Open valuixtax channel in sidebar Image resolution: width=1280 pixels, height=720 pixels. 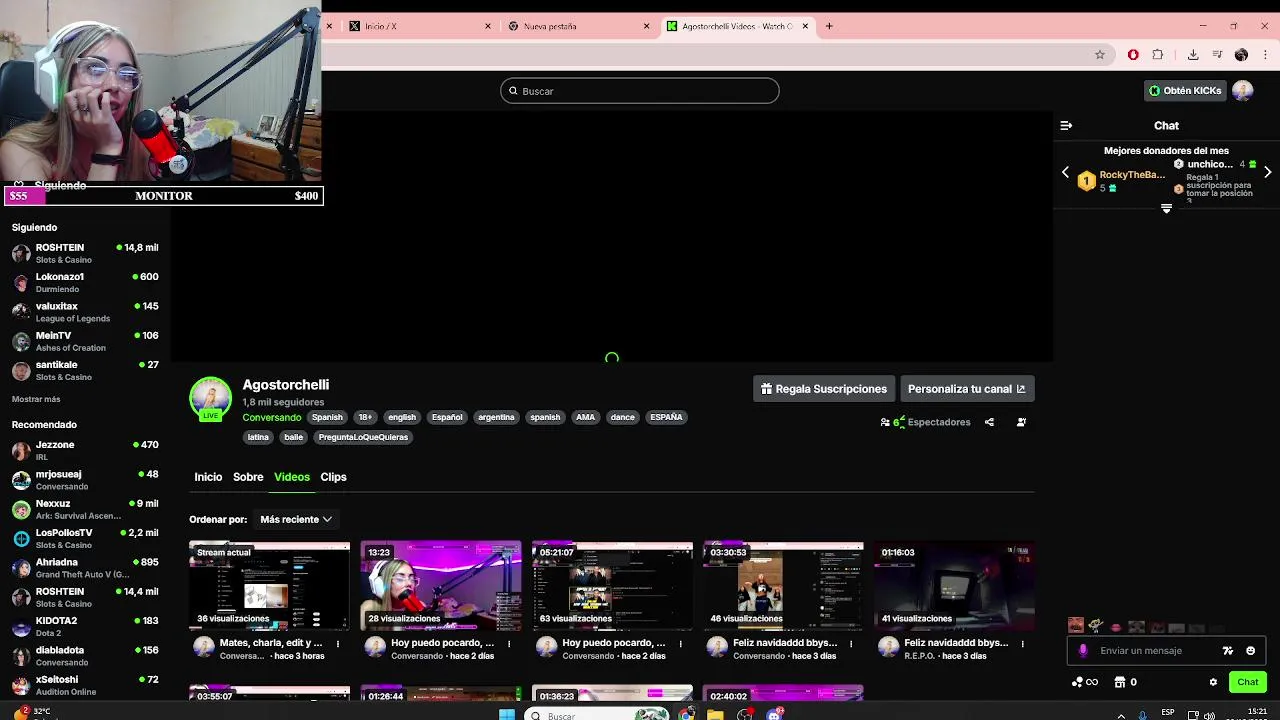[85, 312]
